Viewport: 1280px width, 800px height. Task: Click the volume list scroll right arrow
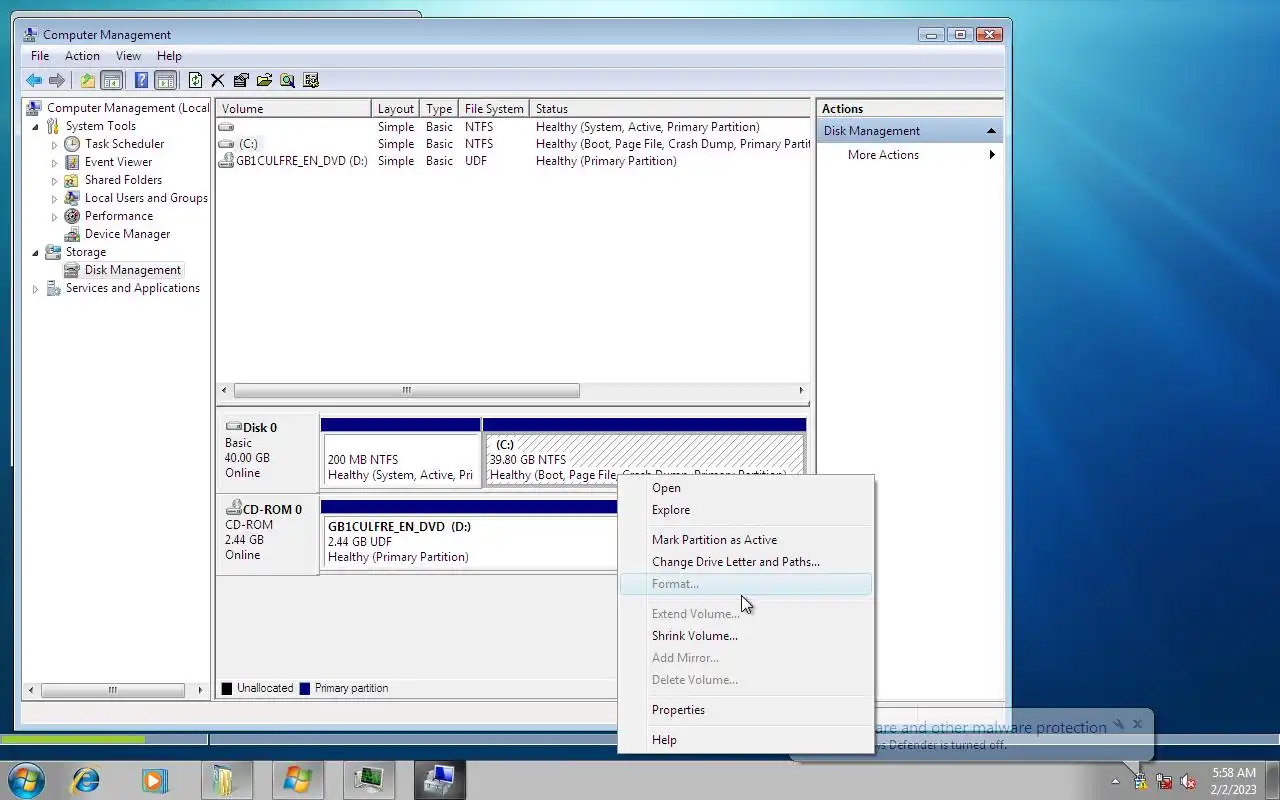[x=801, y=390]
